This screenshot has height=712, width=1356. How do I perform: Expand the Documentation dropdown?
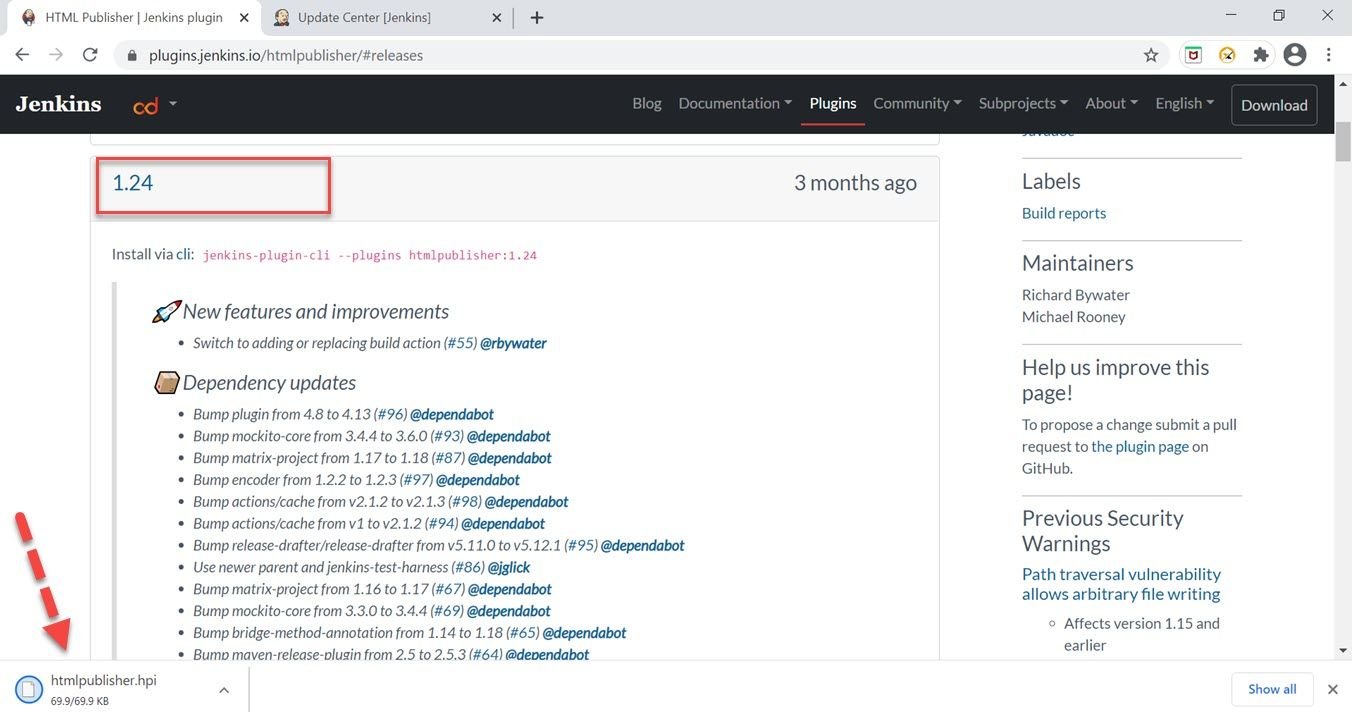tap(735, 103)
